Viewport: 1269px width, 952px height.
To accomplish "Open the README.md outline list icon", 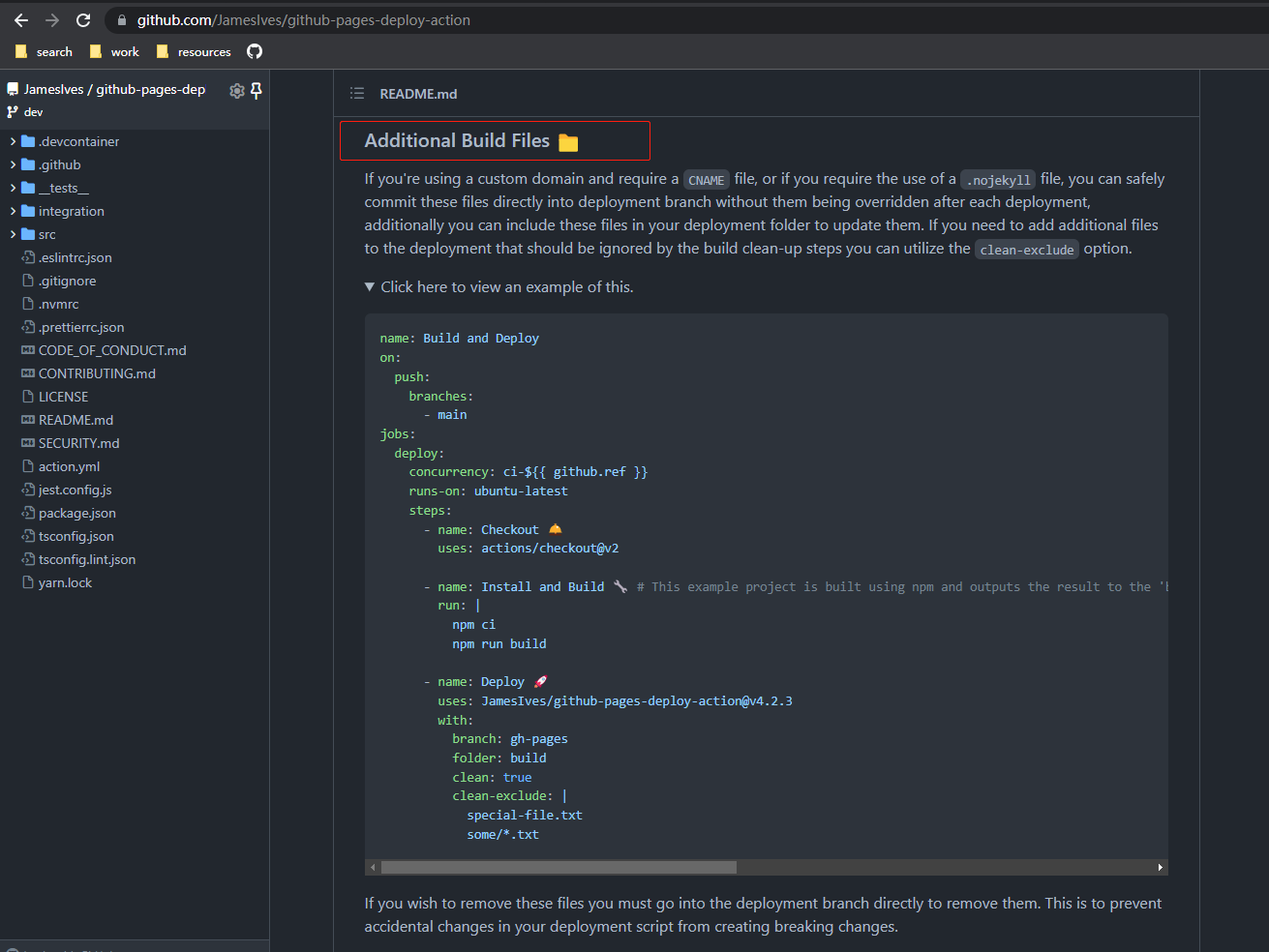I will 356,93.
